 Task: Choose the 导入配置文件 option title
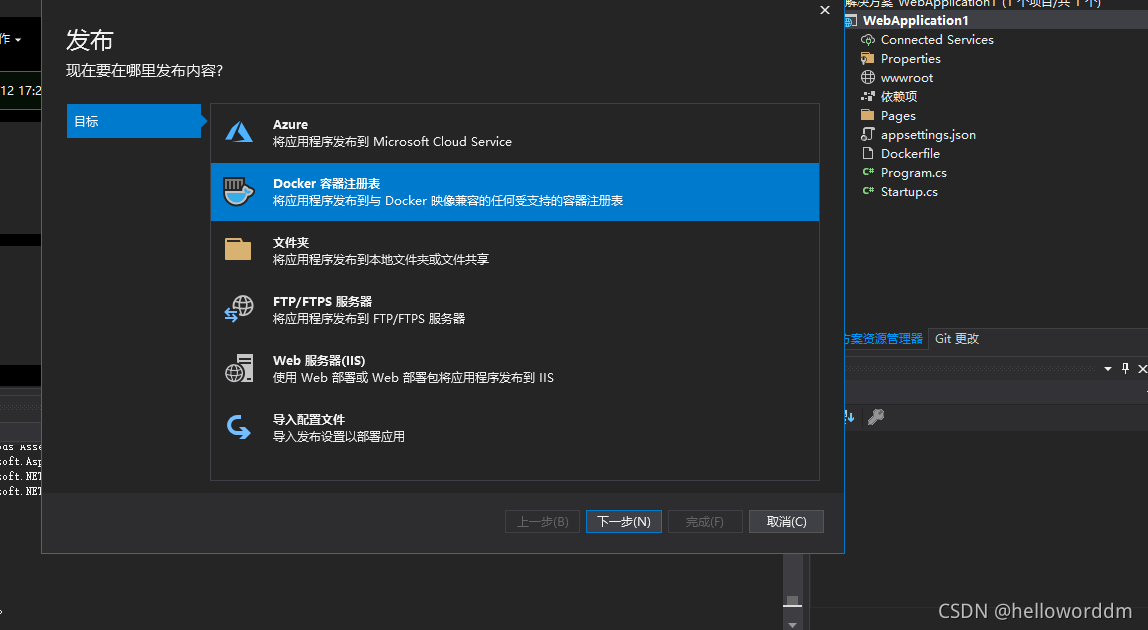click(x=309, y=420)
